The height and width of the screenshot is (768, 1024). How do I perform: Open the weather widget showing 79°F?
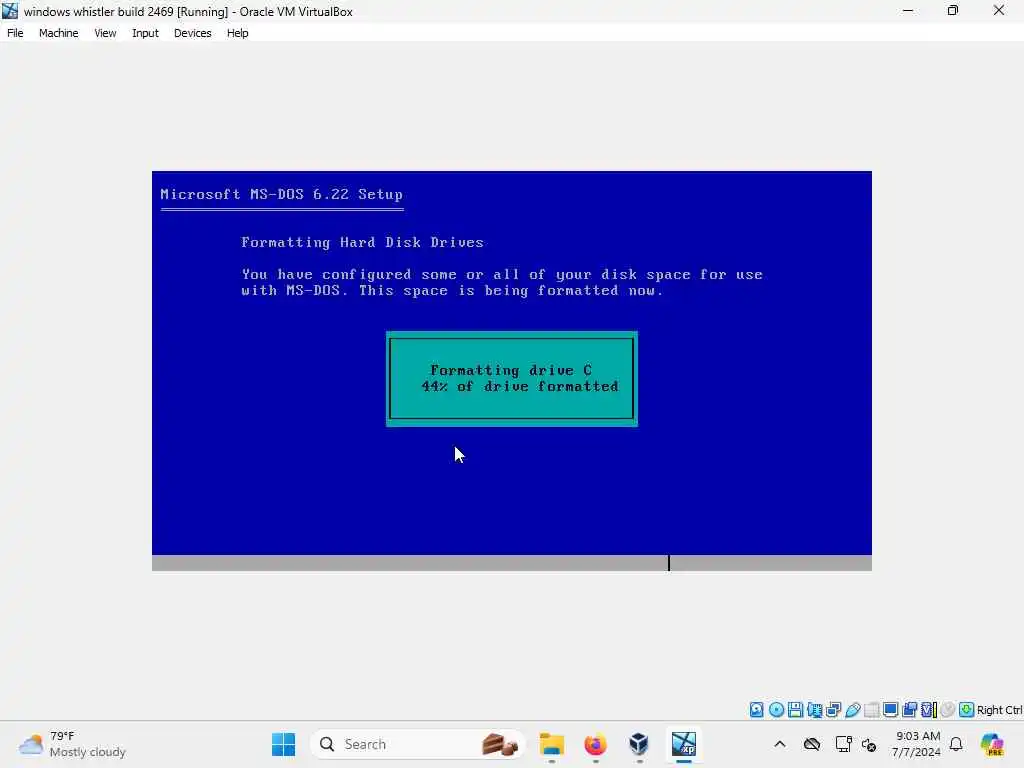tap(73, 744)
